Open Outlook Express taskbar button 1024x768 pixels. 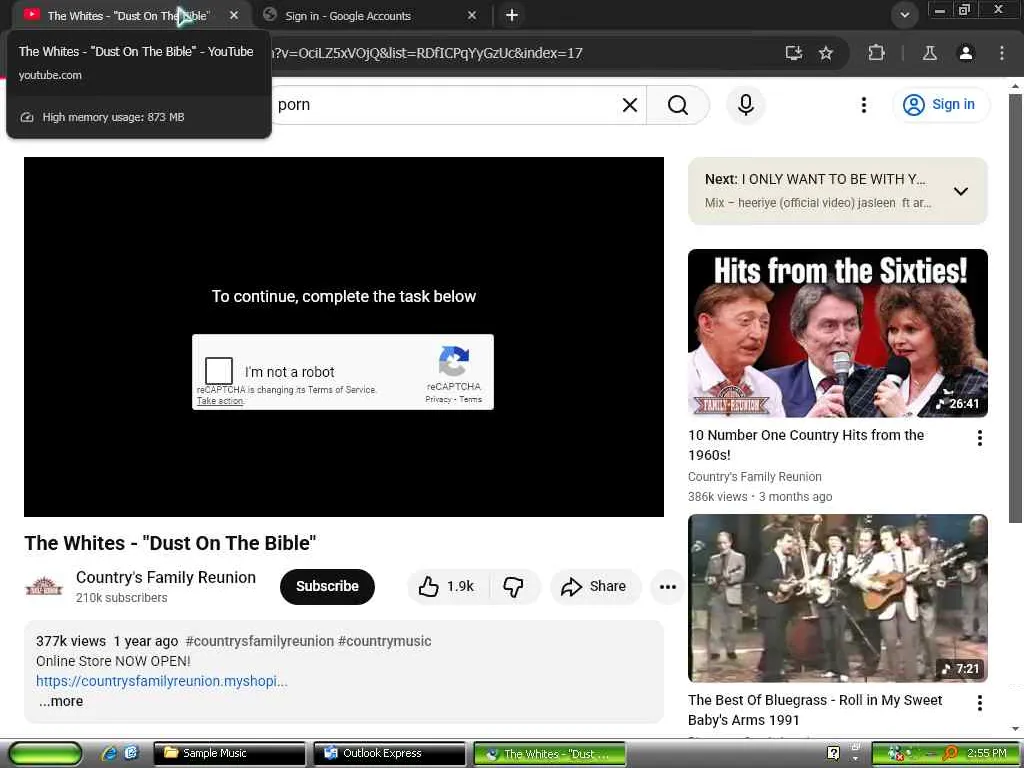(389, 753)
